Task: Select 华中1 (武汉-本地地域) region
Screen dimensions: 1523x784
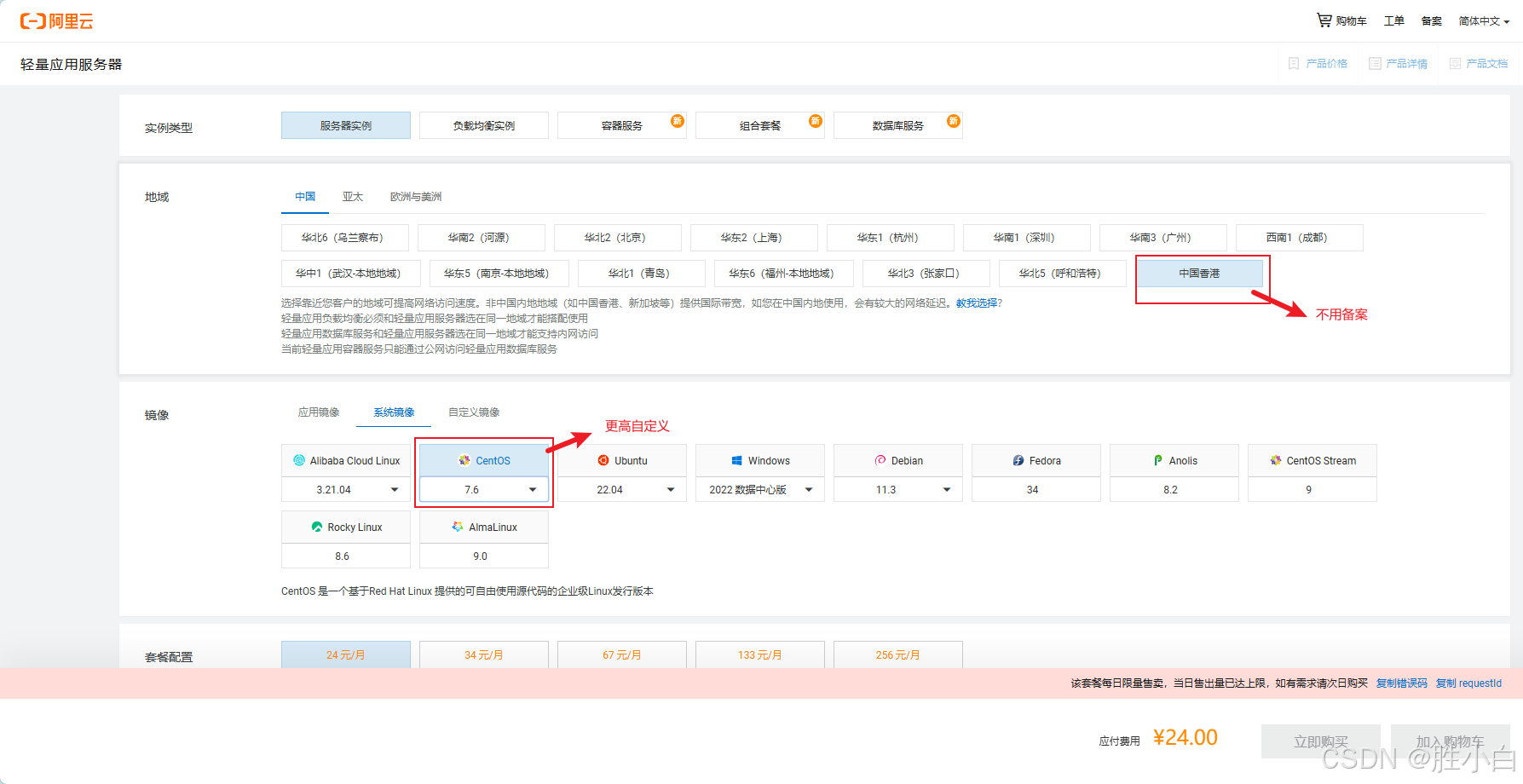Action: pyautogui.click(x=351, y=274)
